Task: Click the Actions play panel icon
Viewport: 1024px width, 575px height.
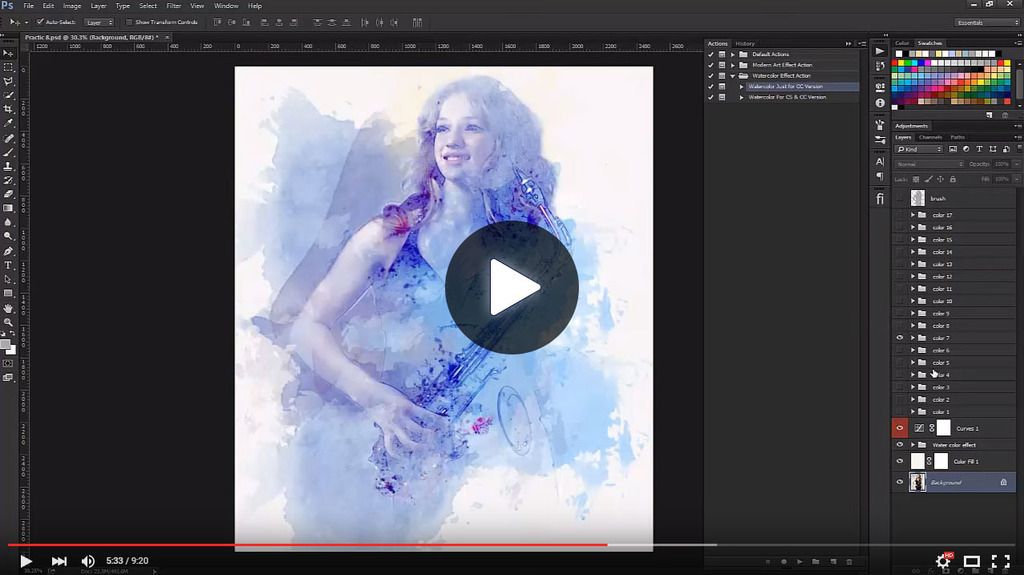Action: (880, 51)
